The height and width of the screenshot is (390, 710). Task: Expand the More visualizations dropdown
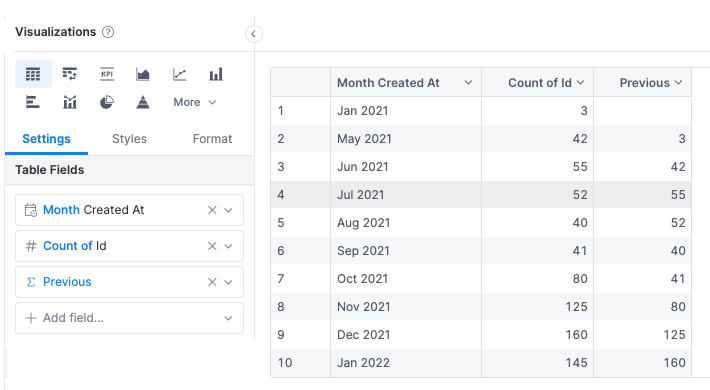195,102
